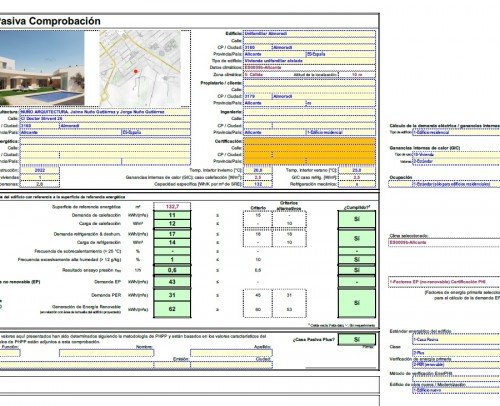Select the PER '¿Cumplido?' Sí cell

(x=357, y=303)
